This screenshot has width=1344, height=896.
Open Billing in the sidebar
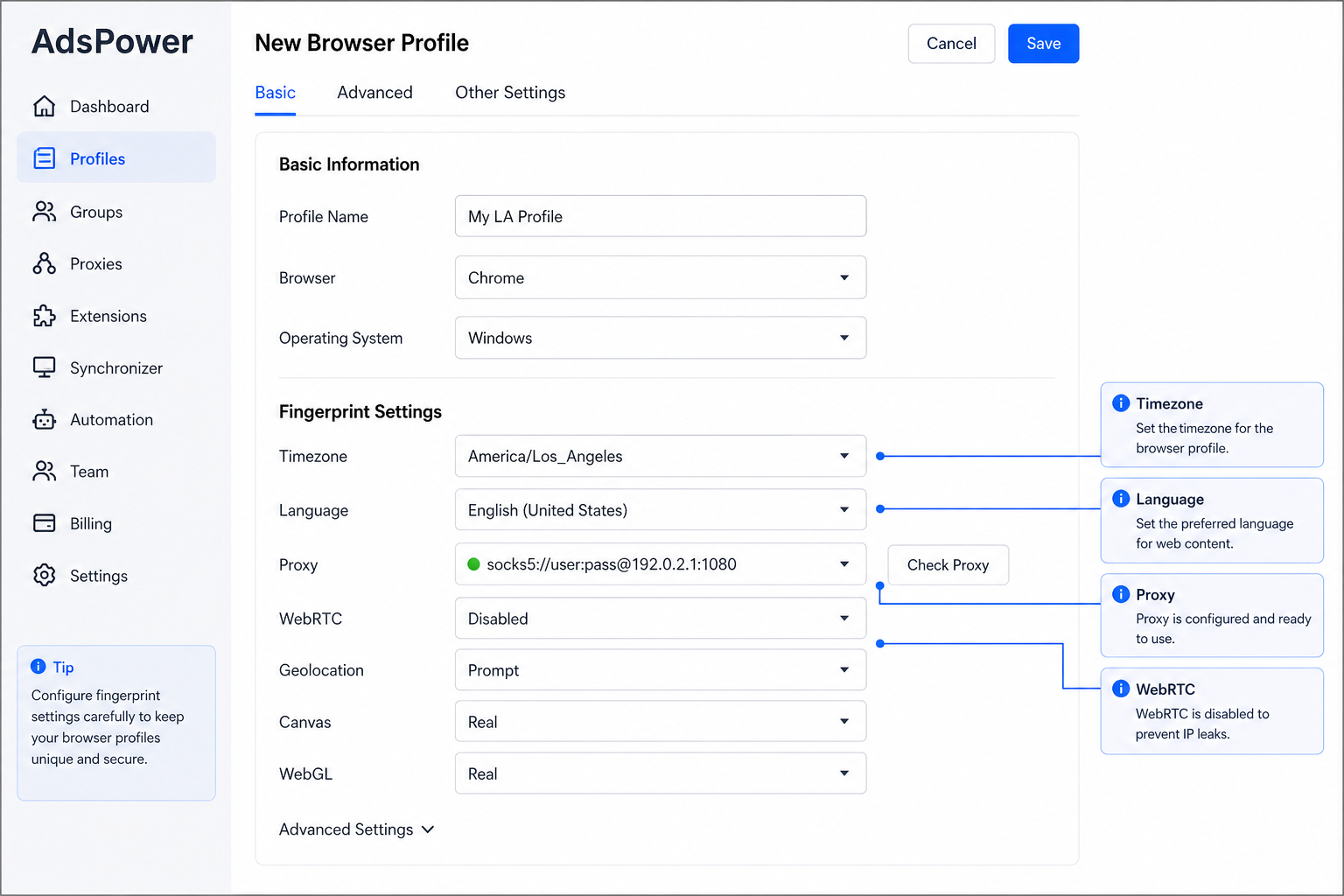116,523
